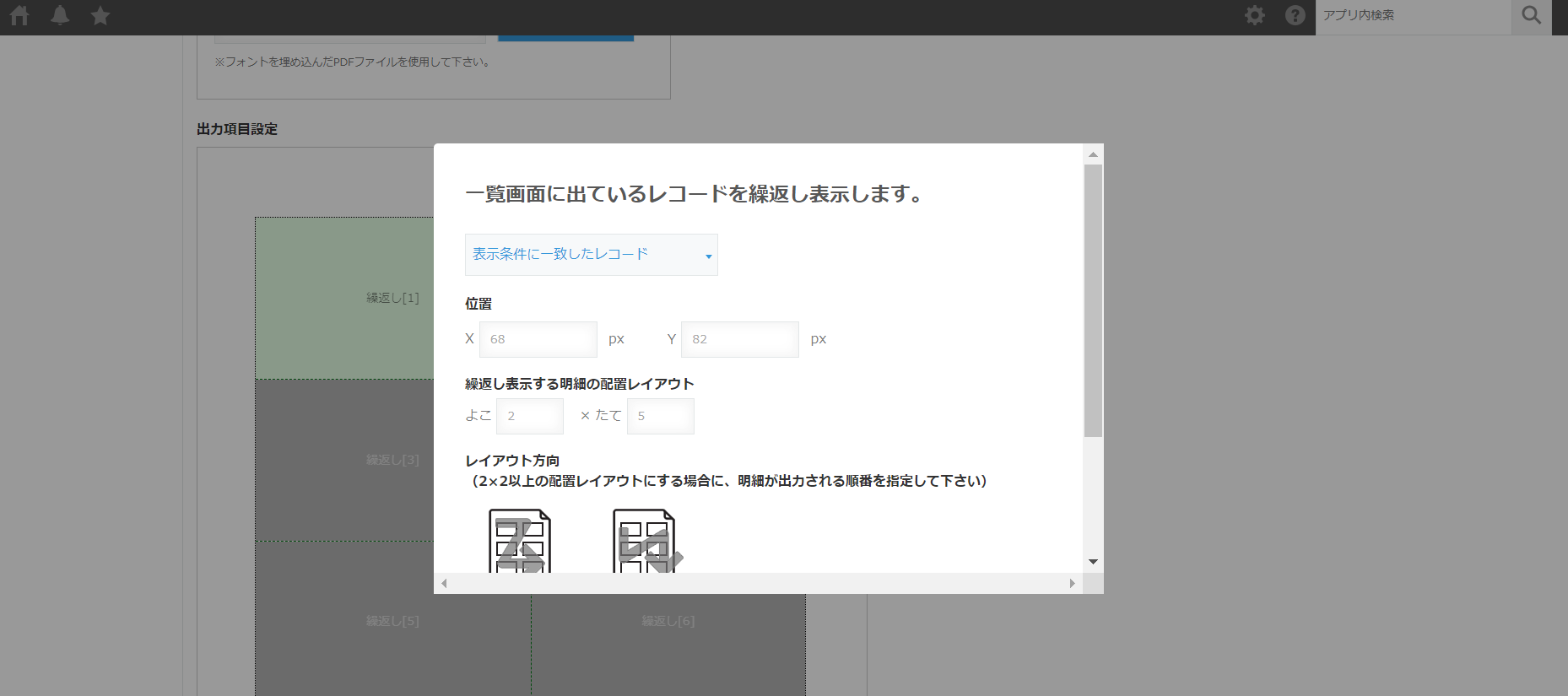Click dialog vertical scrollbar down arrow
This screenshot has height=696, width=1568.
(x=1093, y=562)
